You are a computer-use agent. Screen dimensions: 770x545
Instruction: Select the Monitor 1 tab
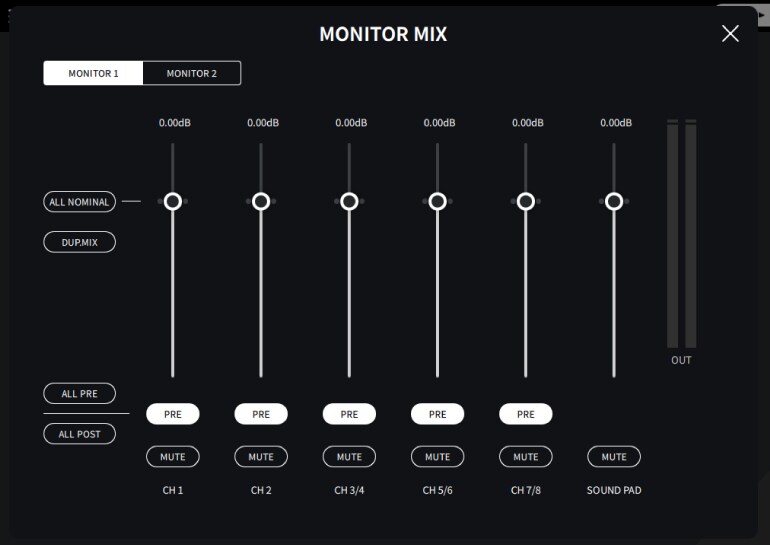point(93,74)
